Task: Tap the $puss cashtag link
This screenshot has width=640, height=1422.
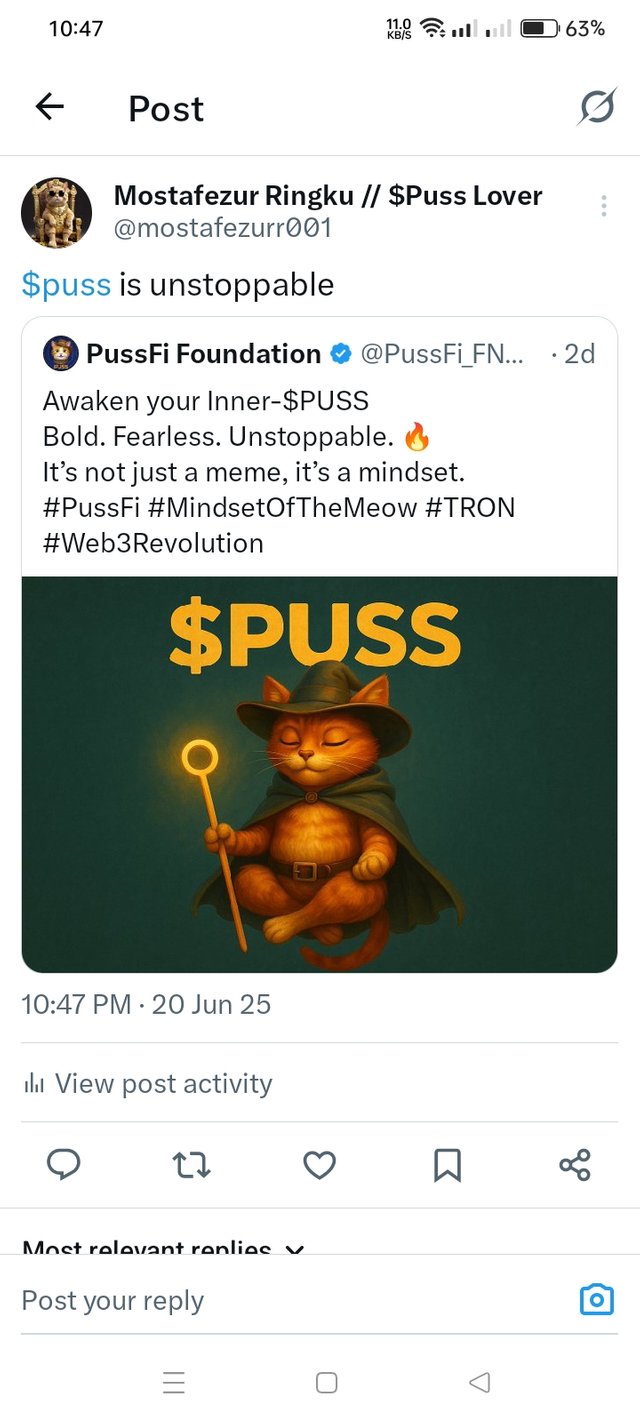Action: pos(66,285)
